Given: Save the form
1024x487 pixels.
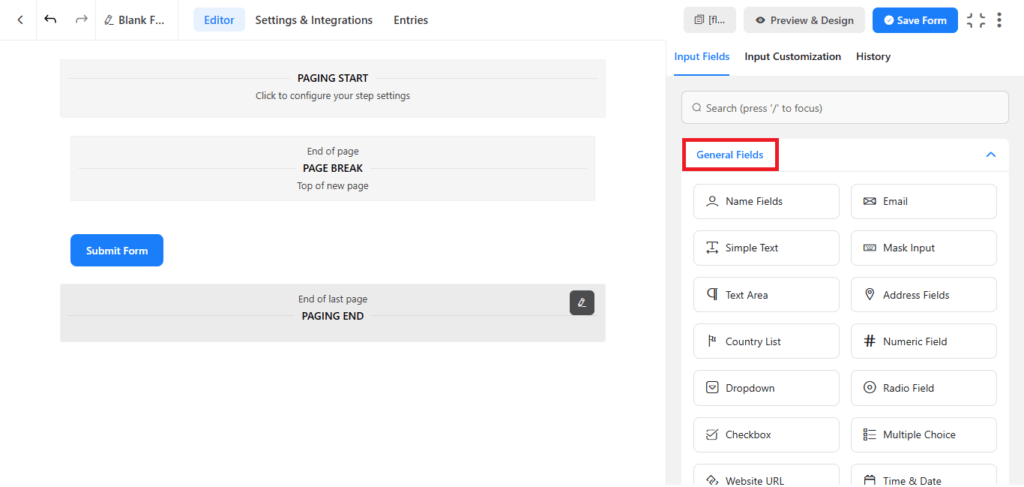Looking at the screenshot, I should pos(915,20).
